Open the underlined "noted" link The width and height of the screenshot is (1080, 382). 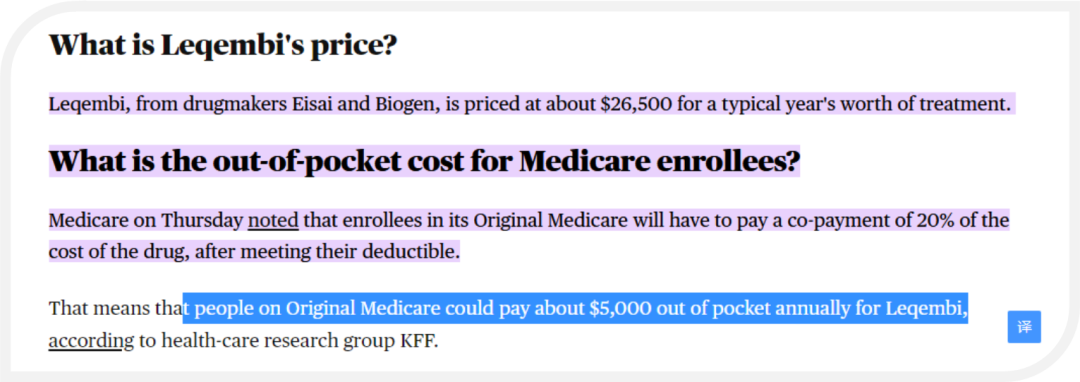coord(273,221)
